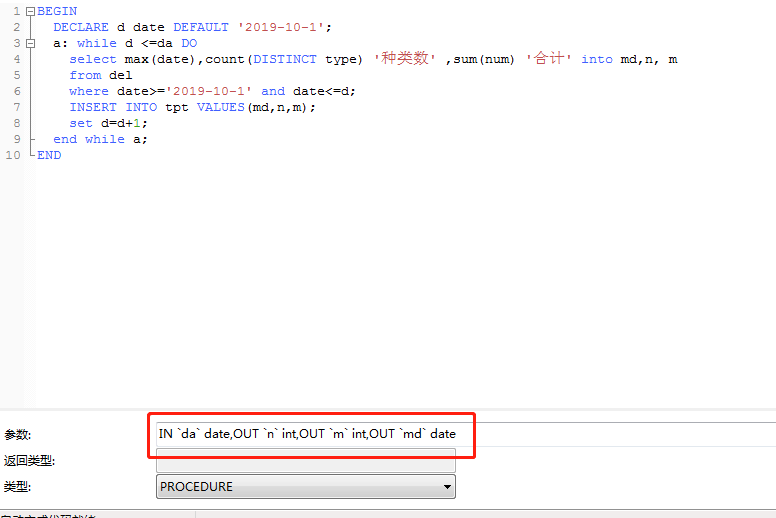Screen dimensions: 776x518
Task: Collapse the BEGIN block fold marker
Action: click(x=31, y=11)
